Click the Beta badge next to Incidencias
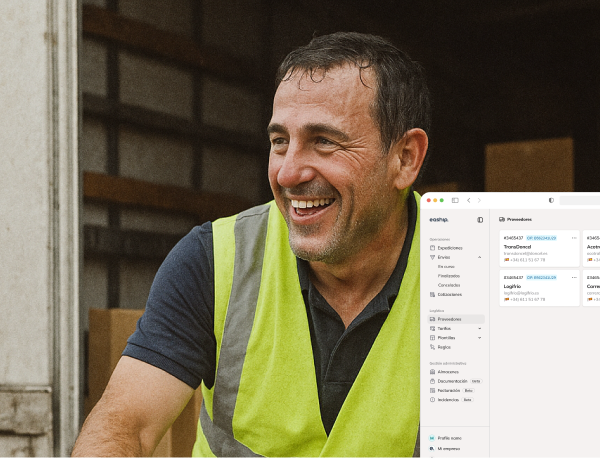Viewport: 600px width, 458px height. 467,400
